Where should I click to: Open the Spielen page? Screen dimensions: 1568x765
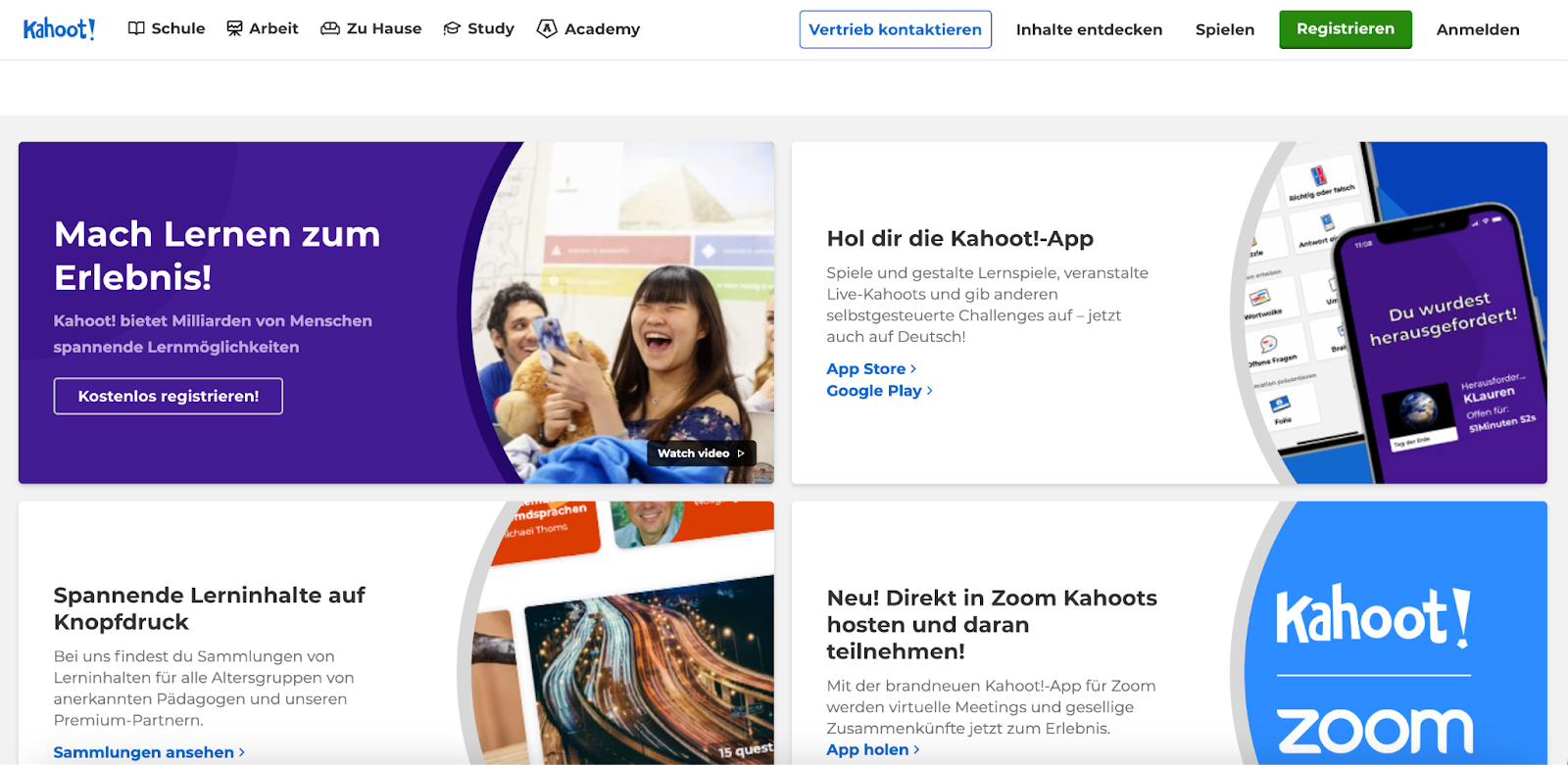(1225, 29)
